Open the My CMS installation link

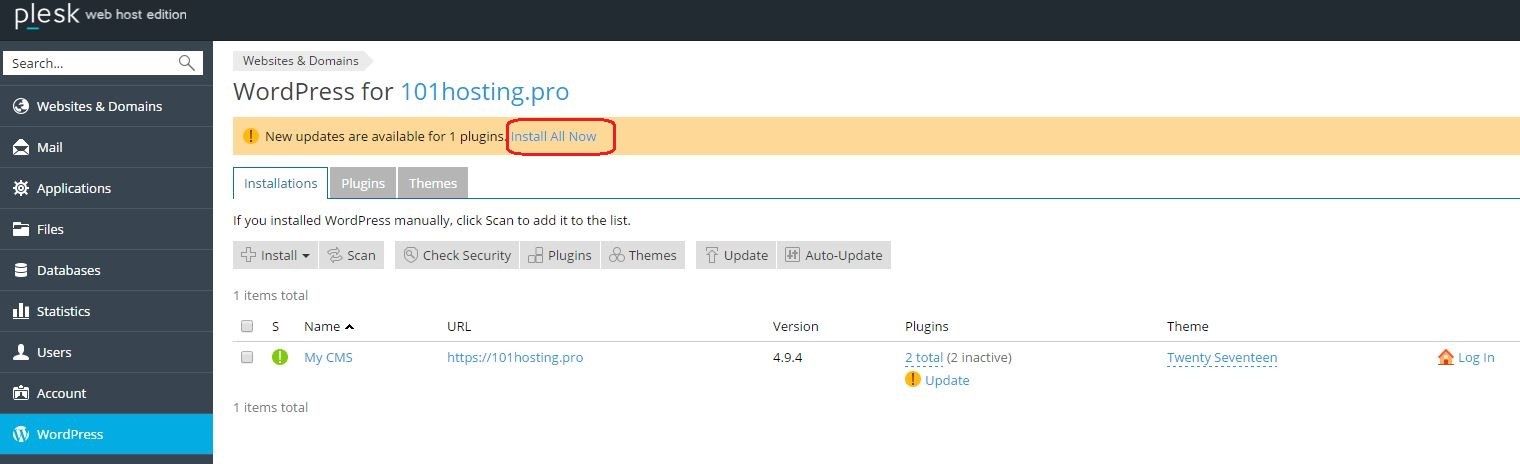(328, 357)
